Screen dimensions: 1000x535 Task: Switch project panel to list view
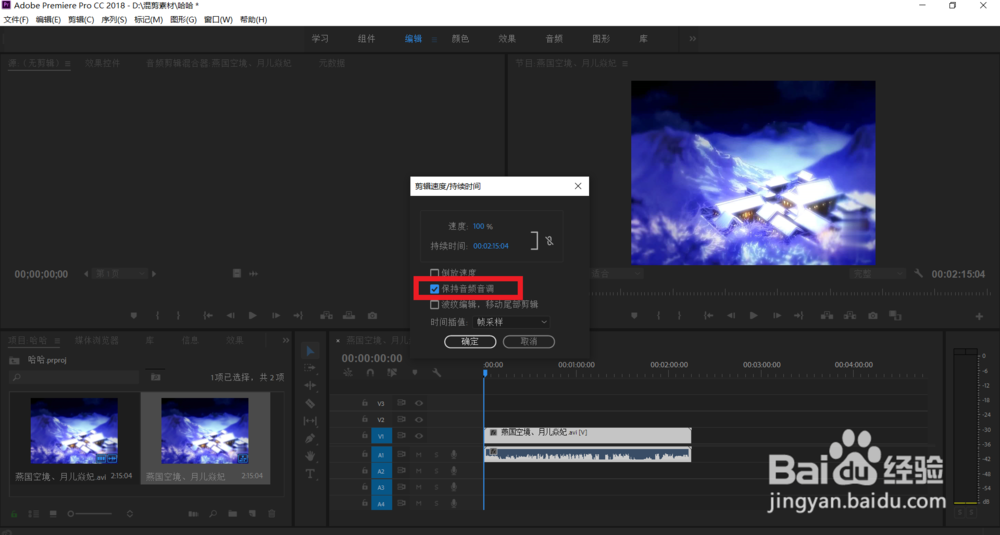point(33,514)
